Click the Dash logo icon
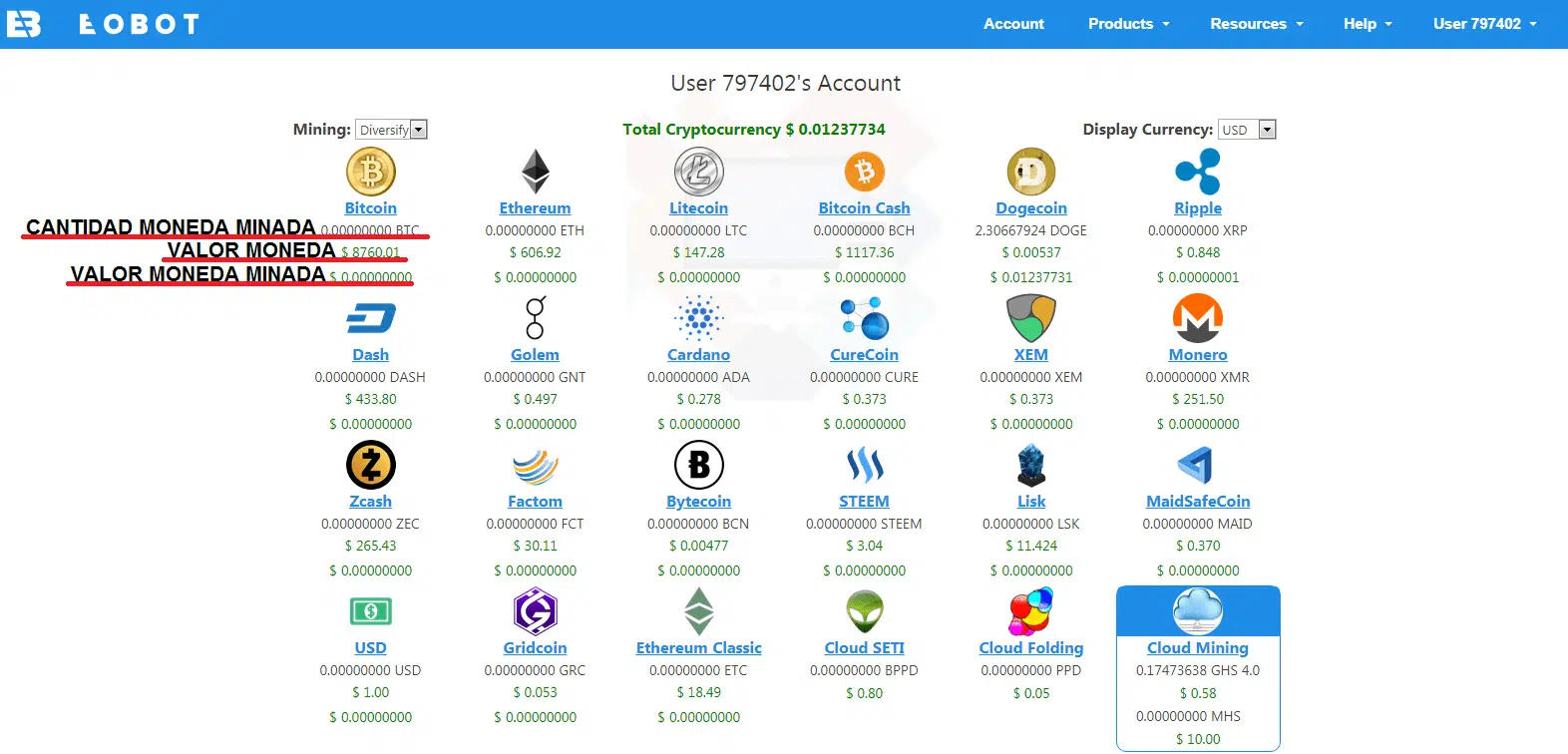This screenshot has height=754, width=1568. pos(371,318)
